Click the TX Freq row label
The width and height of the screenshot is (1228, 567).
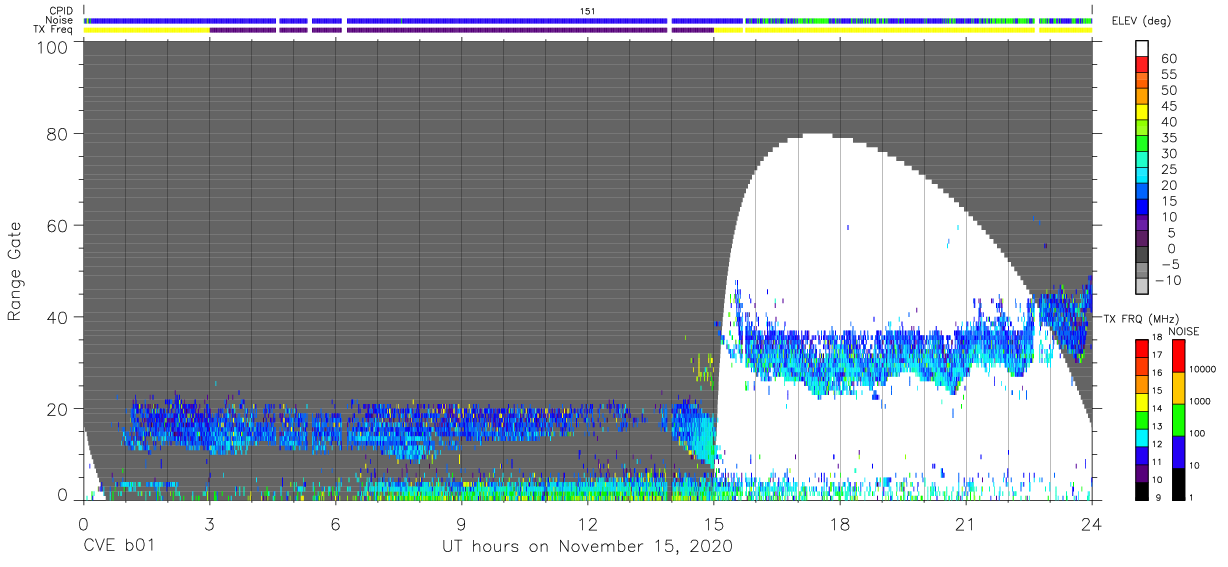coord(55,30)
